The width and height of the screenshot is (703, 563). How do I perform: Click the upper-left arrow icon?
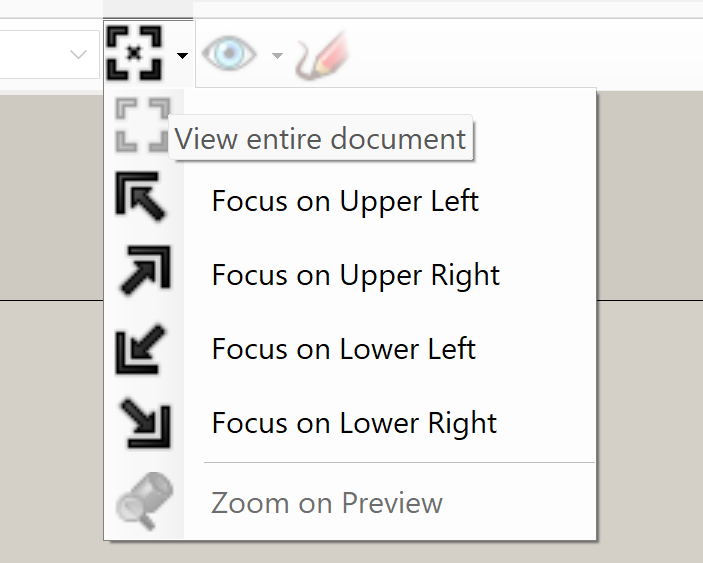click(142, 197)
